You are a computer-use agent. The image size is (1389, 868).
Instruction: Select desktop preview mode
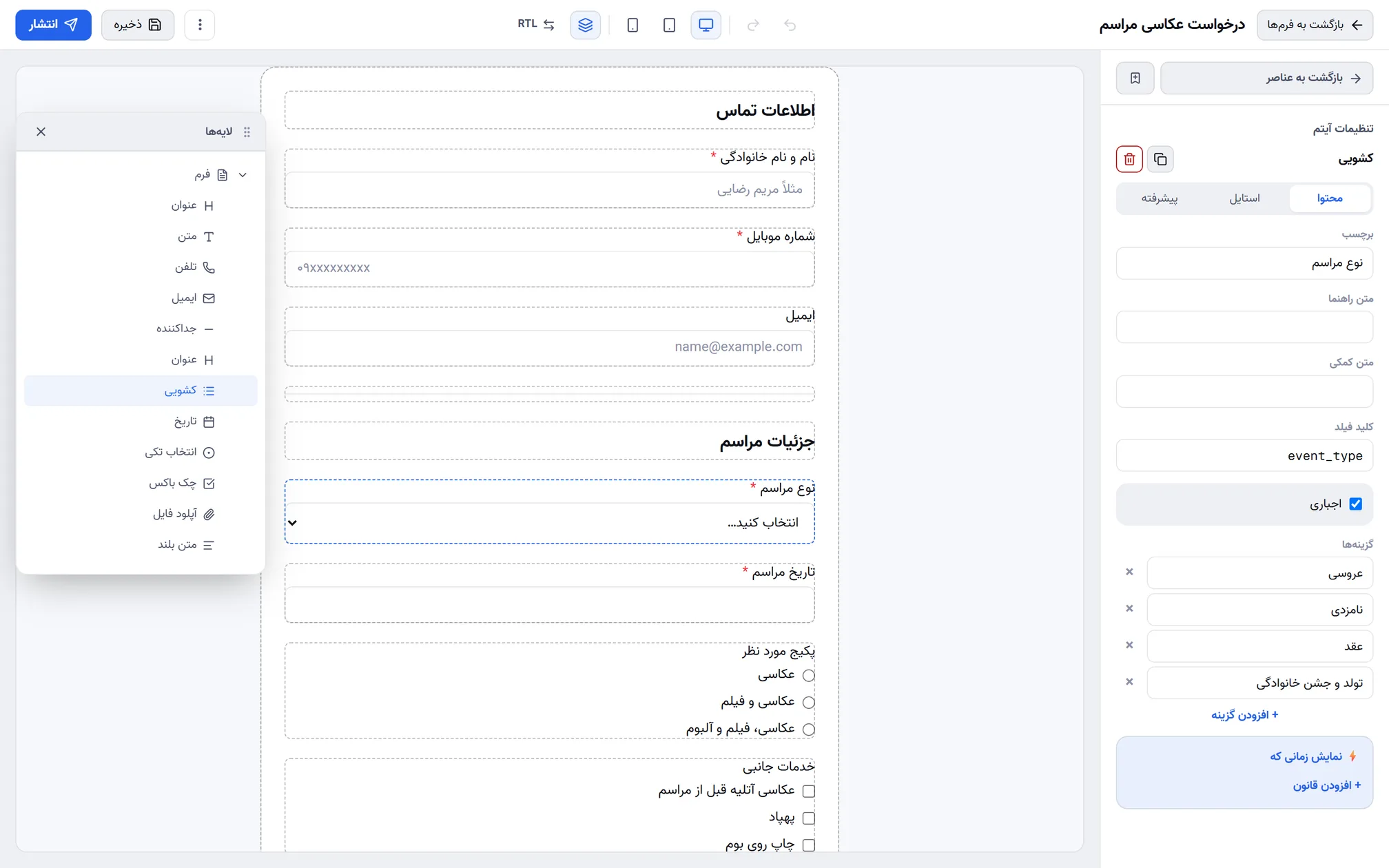(706, 25)
